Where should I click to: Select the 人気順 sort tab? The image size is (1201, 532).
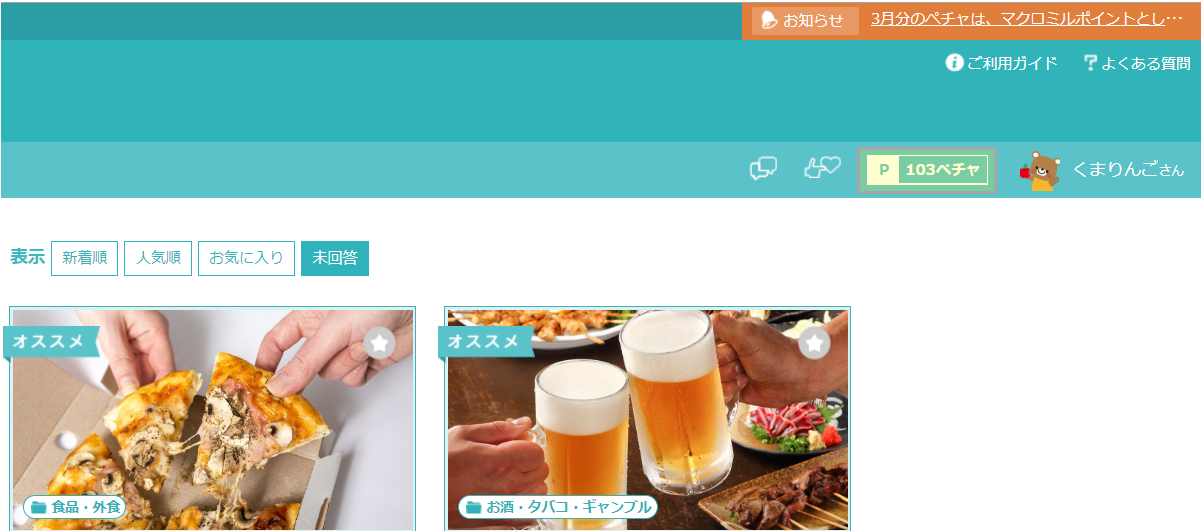pos(158,258)
